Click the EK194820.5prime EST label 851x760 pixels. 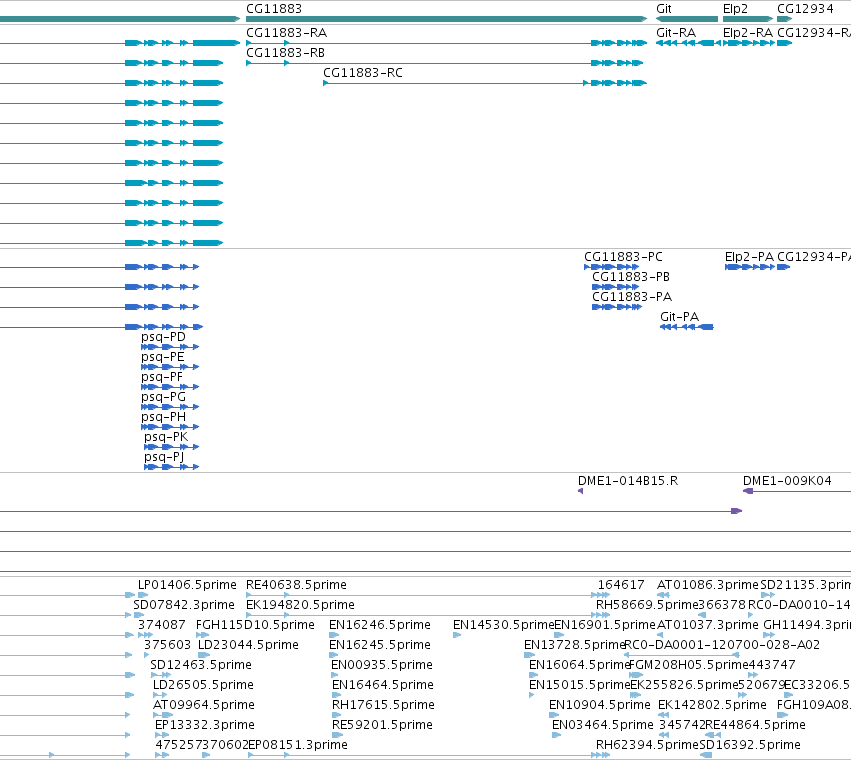click(300, 605)
